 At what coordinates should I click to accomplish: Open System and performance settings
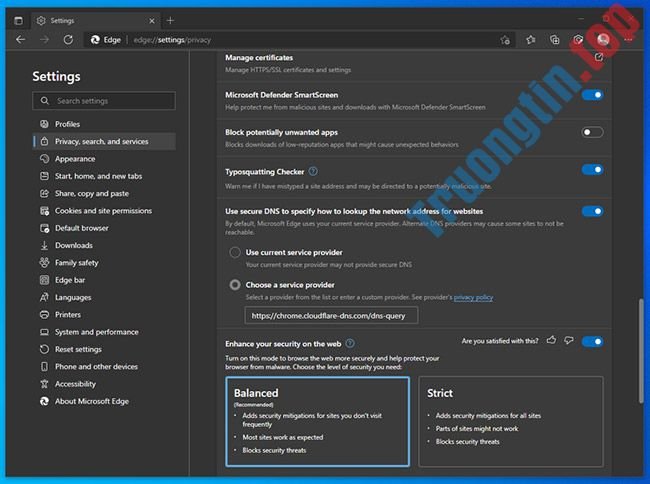click(104, 332)
